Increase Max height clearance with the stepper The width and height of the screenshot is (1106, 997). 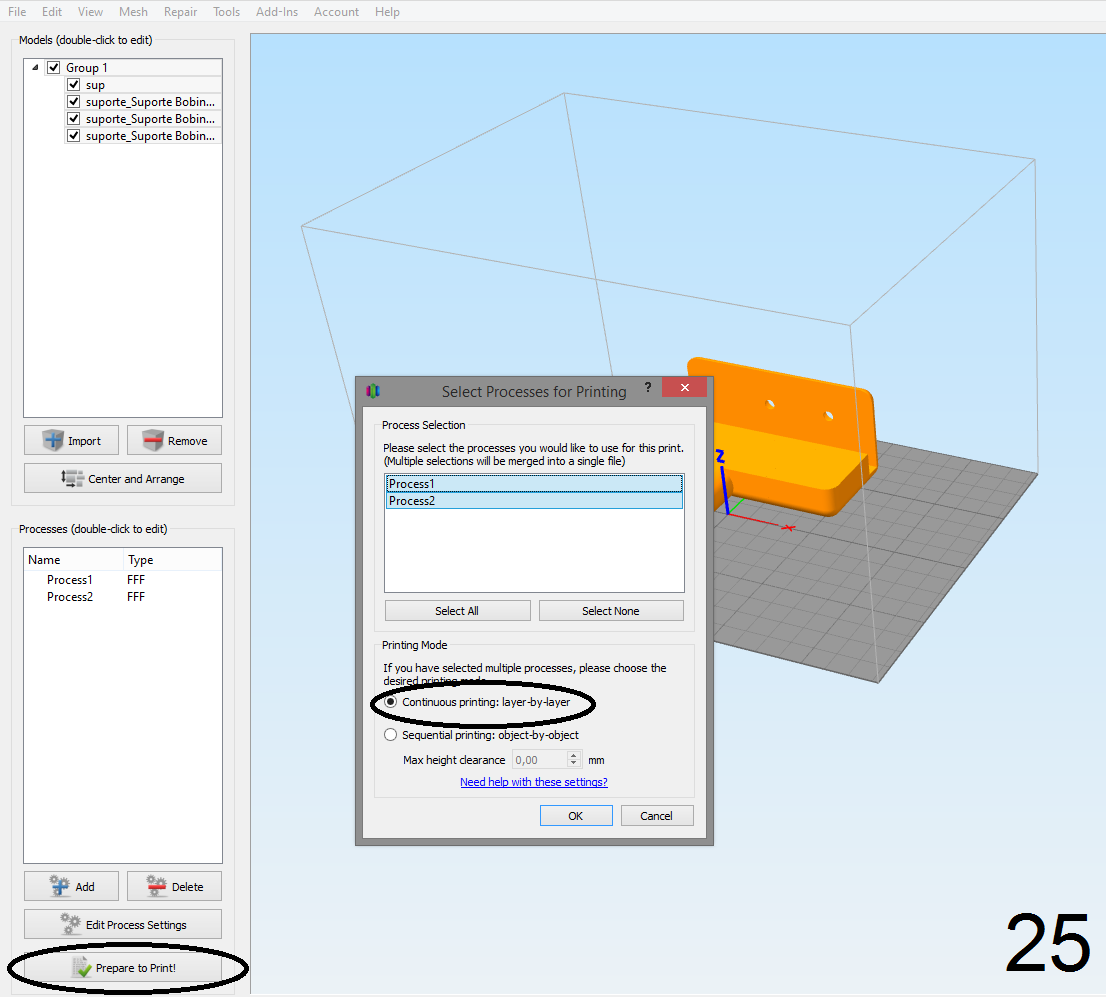pyautogui.click(x=574, y=756)
